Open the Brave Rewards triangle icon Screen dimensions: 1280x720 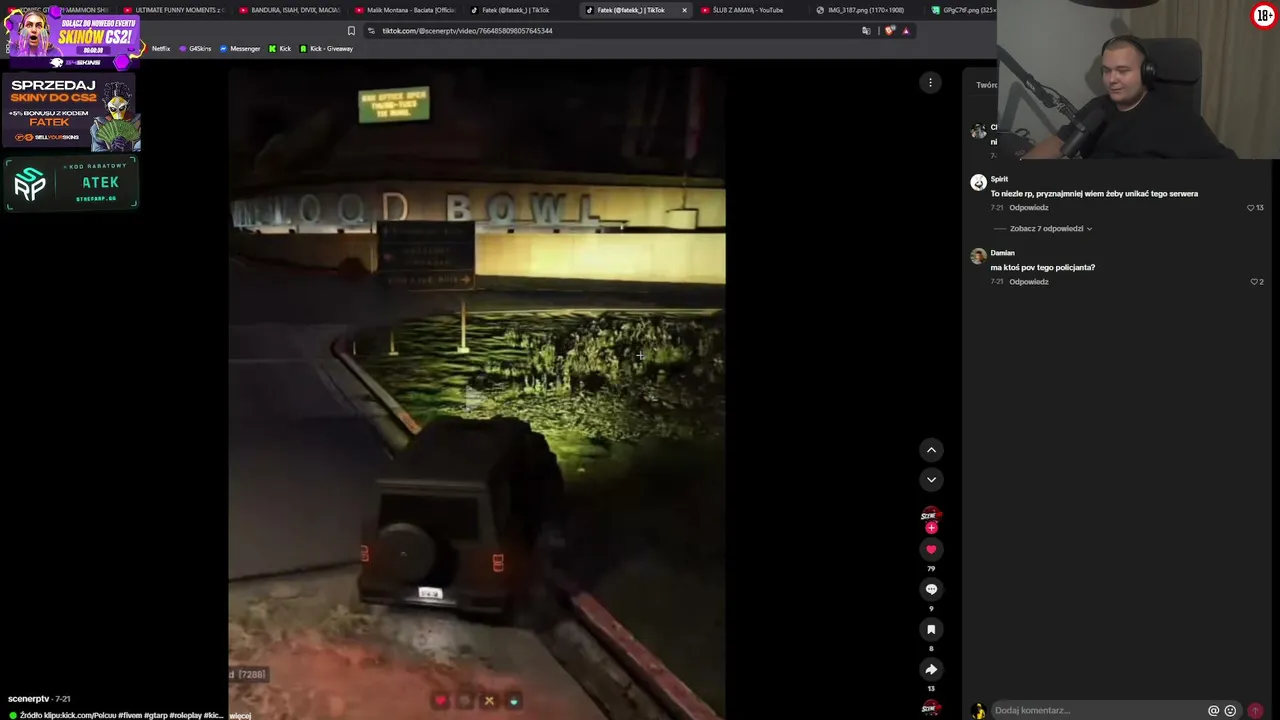pos(906,31)
